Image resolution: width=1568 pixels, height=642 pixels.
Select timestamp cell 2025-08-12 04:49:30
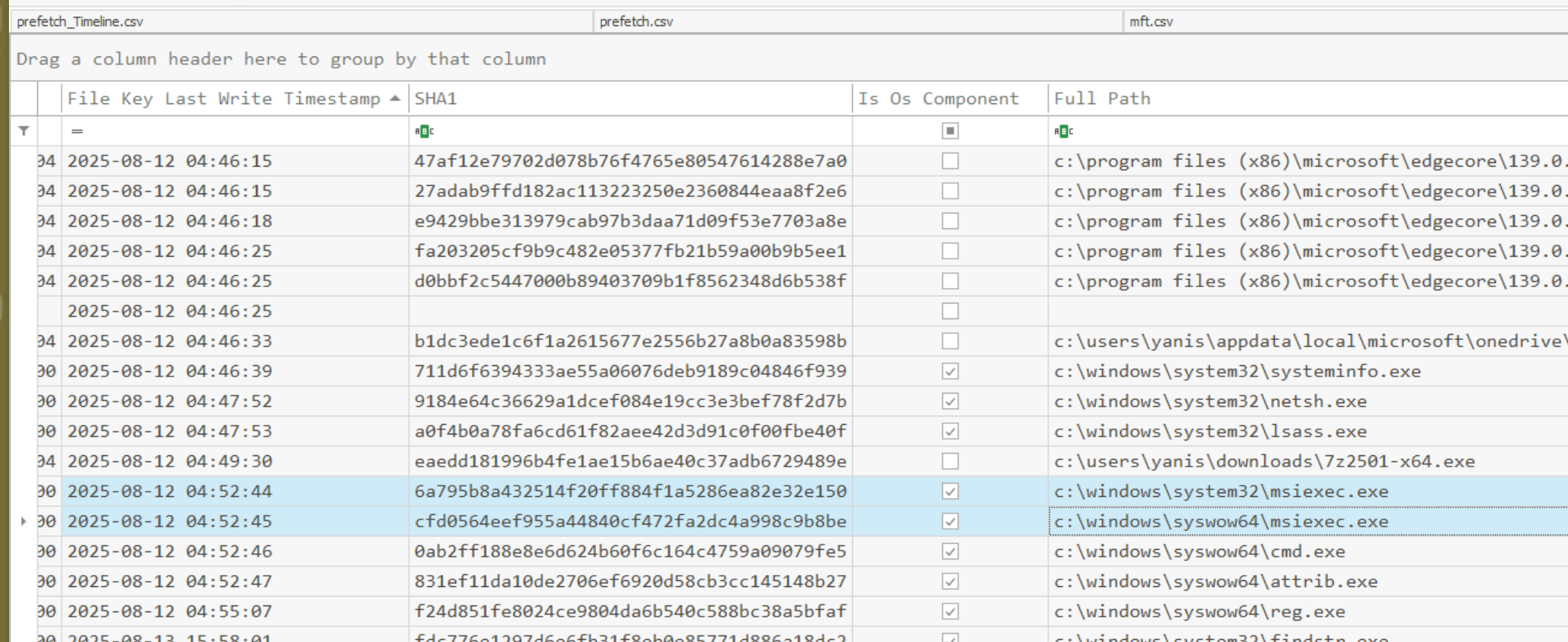click(235, 461)
